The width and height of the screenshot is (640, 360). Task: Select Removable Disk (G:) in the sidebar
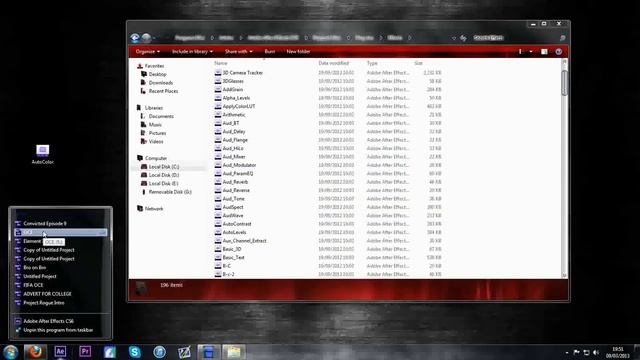point(170,192)
